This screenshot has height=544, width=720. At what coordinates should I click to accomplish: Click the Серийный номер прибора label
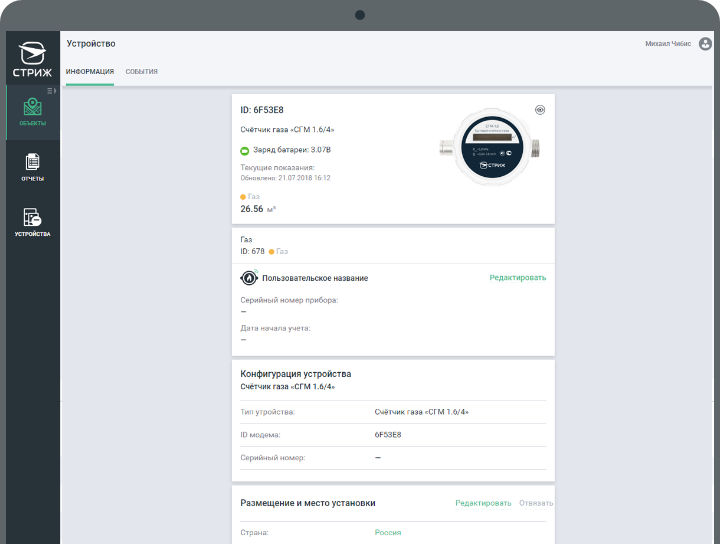coord(289,300)
